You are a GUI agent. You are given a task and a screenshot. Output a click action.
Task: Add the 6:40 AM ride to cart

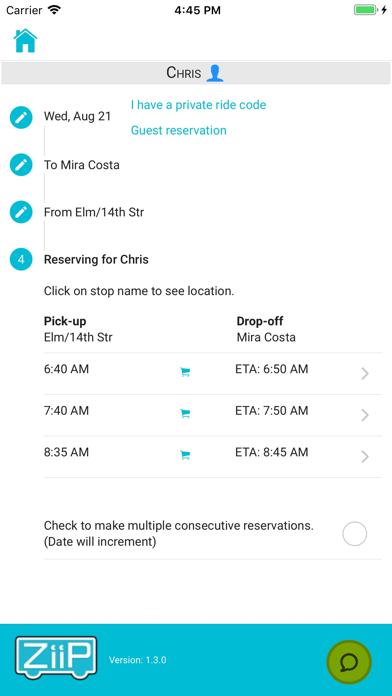tap(185, 373)
